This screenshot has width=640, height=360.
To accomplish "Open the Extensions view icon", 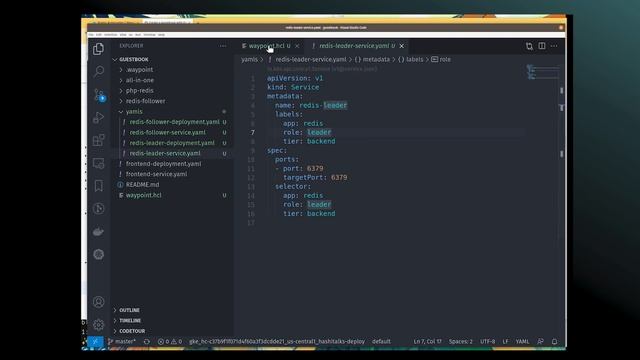I will tap(98, 140).
